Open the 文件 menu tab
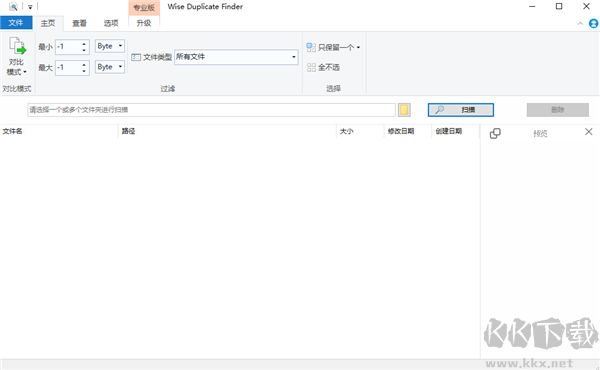 (x=16, y=23)
